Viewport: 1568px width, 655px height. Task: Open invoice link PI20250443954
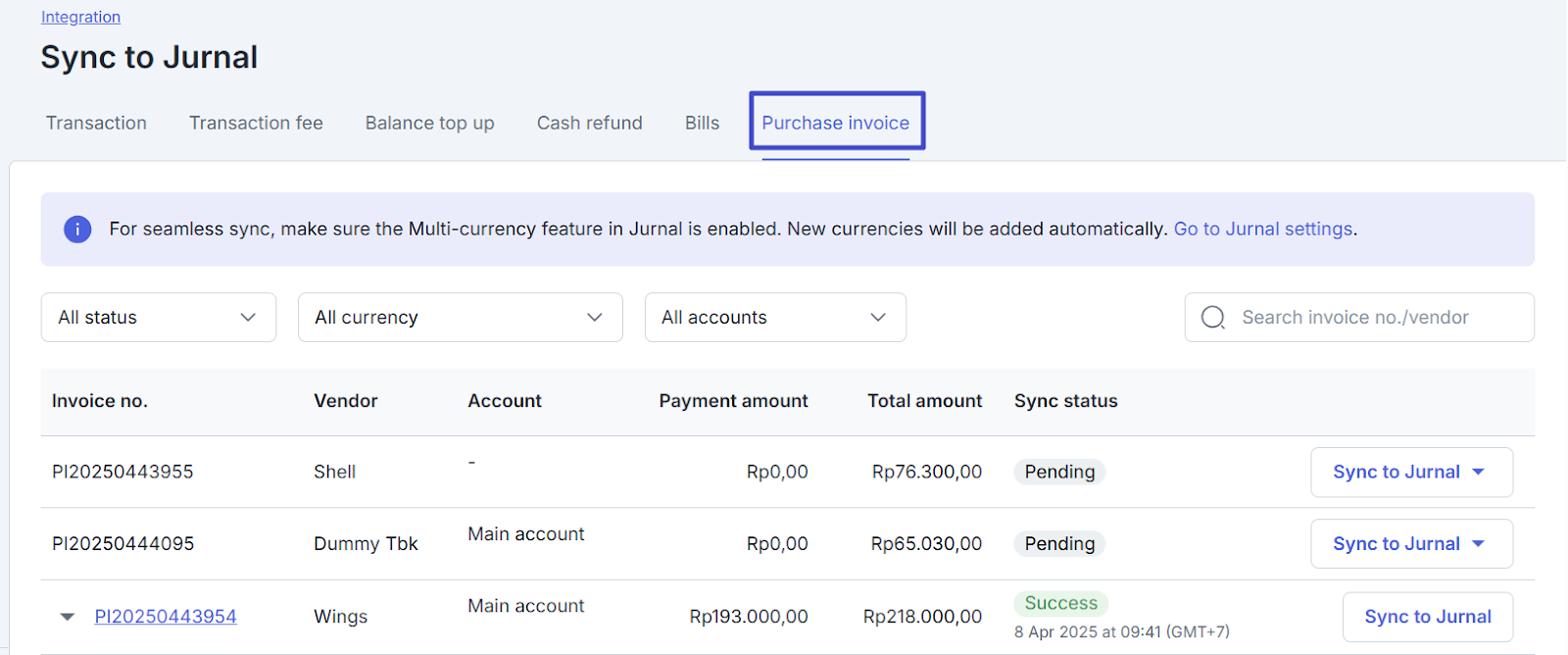[166, 617]
